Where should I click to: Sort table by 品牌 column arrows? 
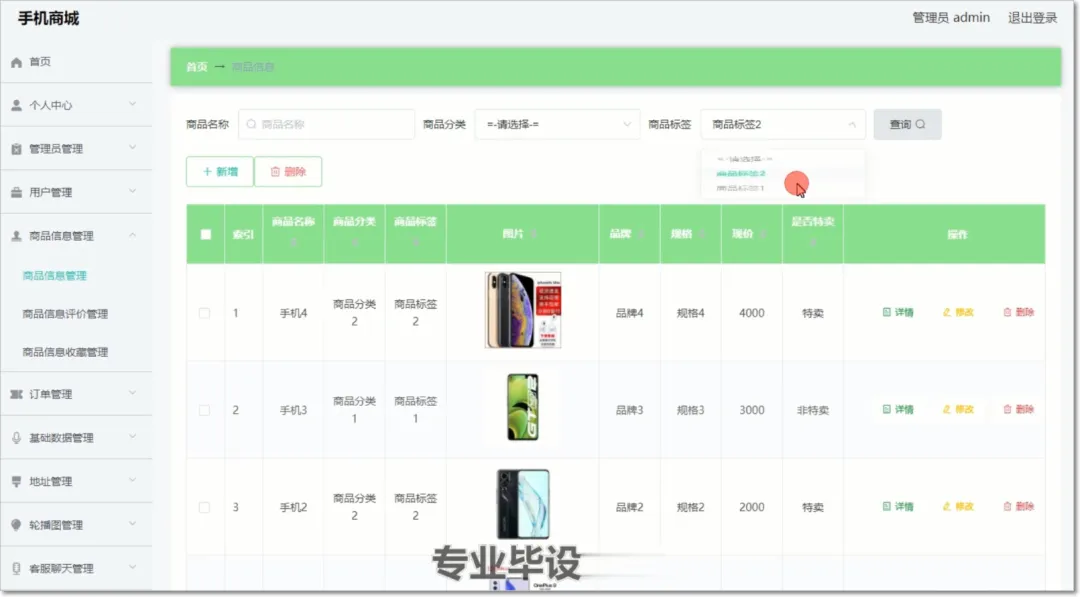click(641, 234)
